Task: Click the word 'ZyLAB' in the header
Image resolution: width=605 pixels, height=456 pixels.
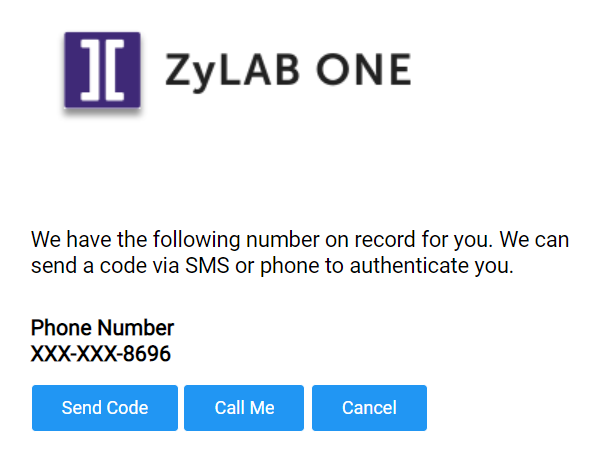Action: 232,71
